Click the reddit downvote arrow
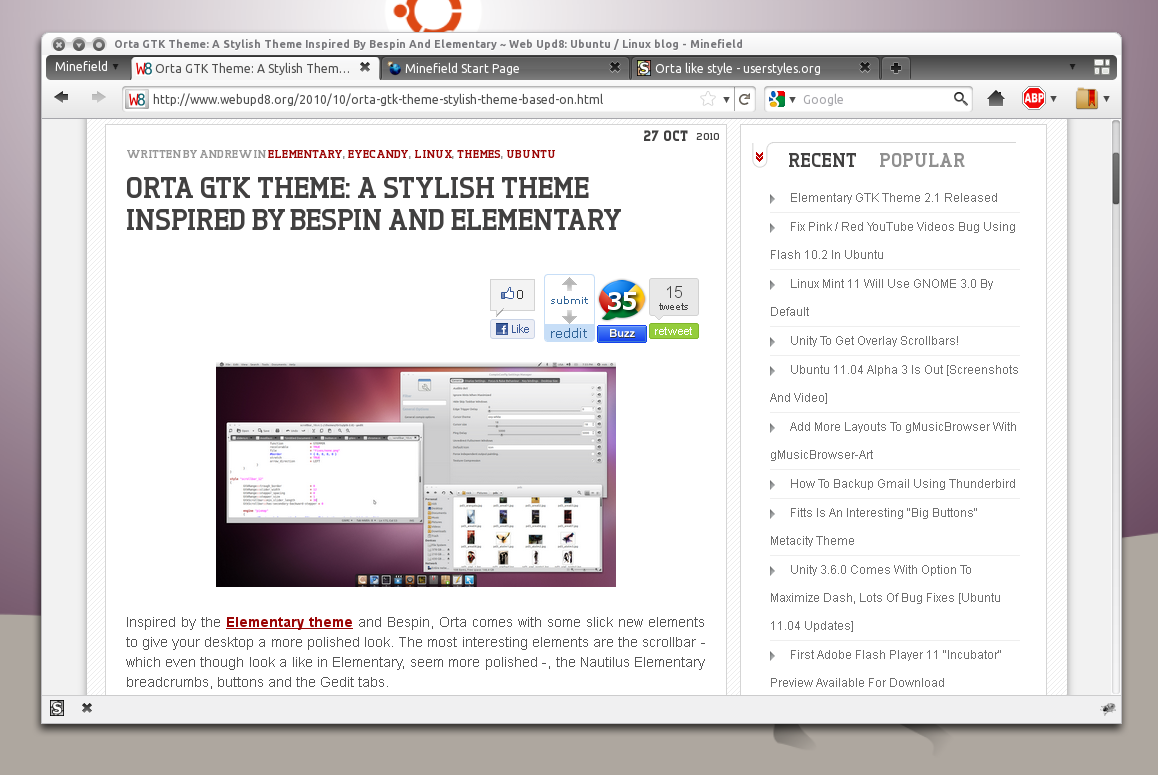The width and height of the screenshot is (1158, 775). [569, 316]
